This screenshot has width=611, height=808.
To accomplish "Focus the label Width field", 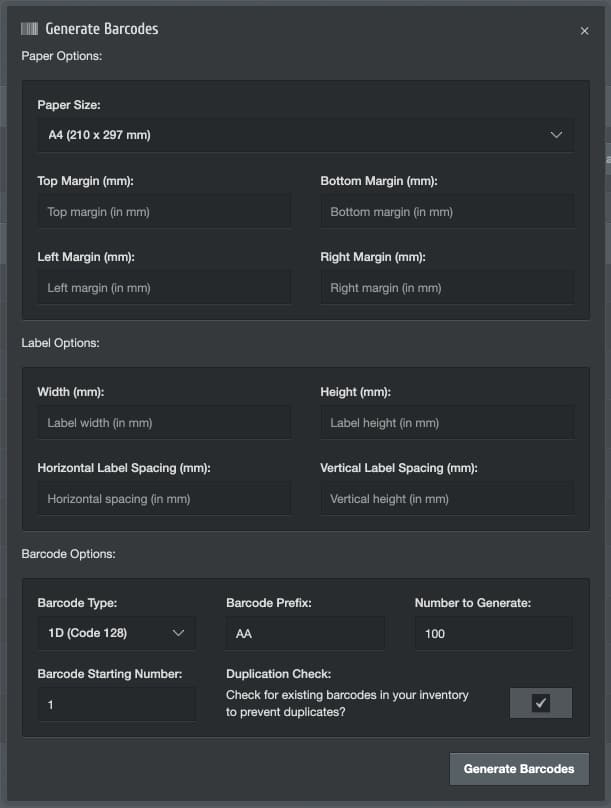I will [x=164, y=423].
